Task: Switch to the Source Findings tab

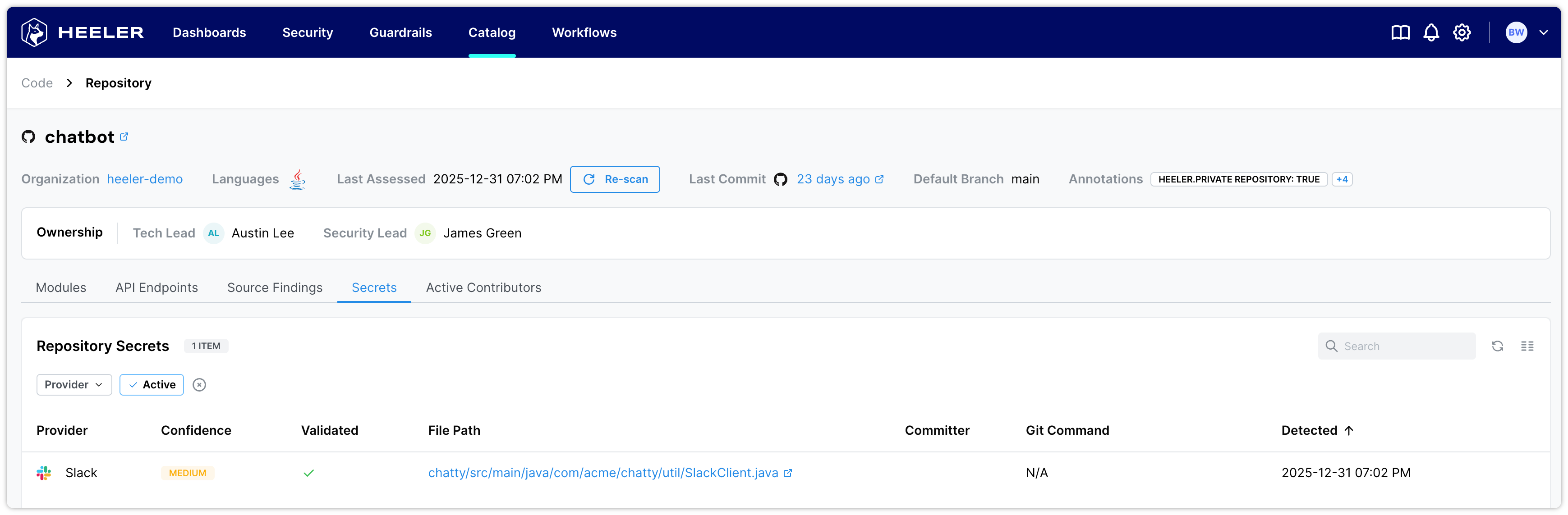Action: point(275,287)
